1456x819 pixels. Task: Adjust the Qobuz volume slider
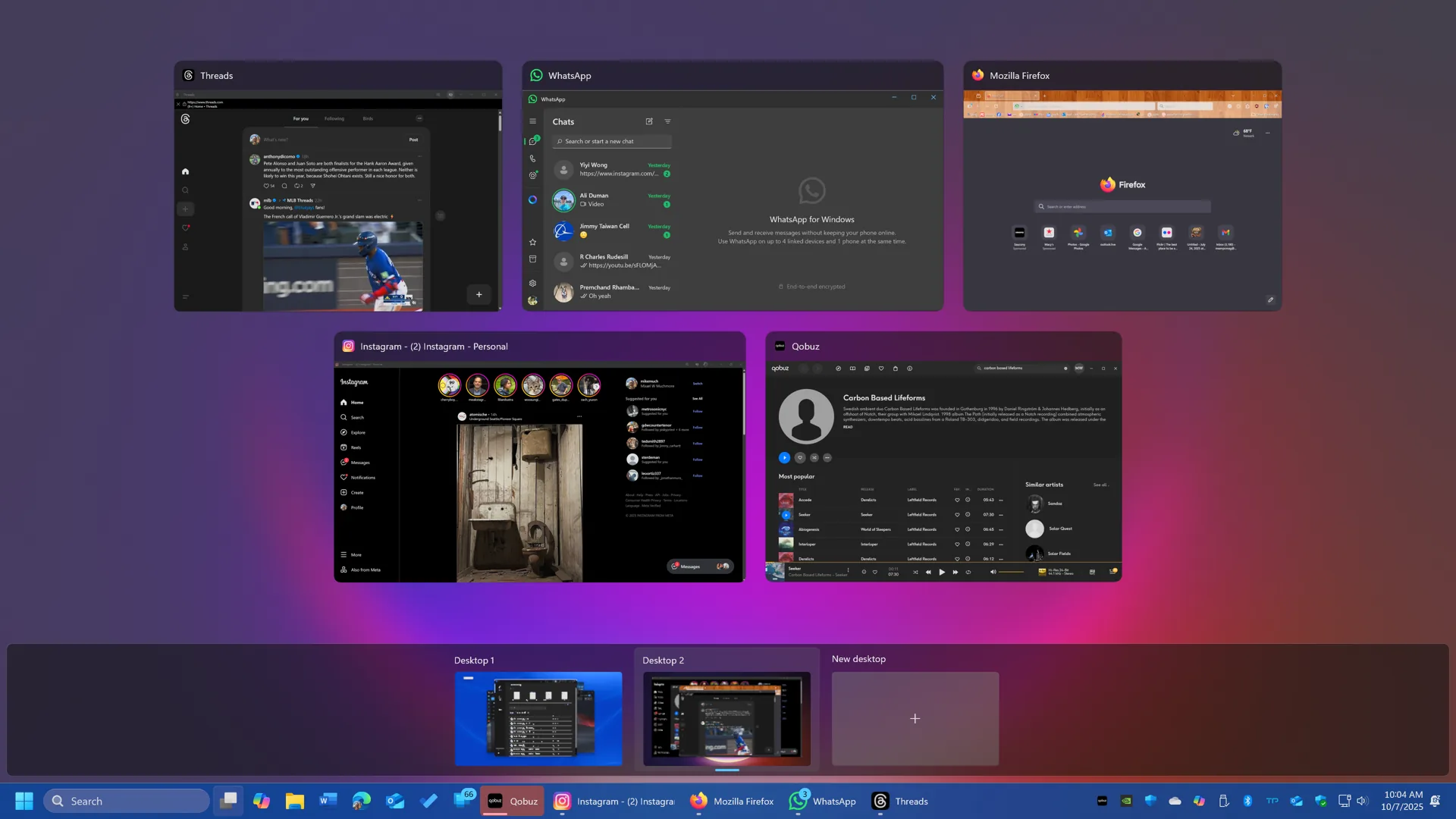(1012, 572)
